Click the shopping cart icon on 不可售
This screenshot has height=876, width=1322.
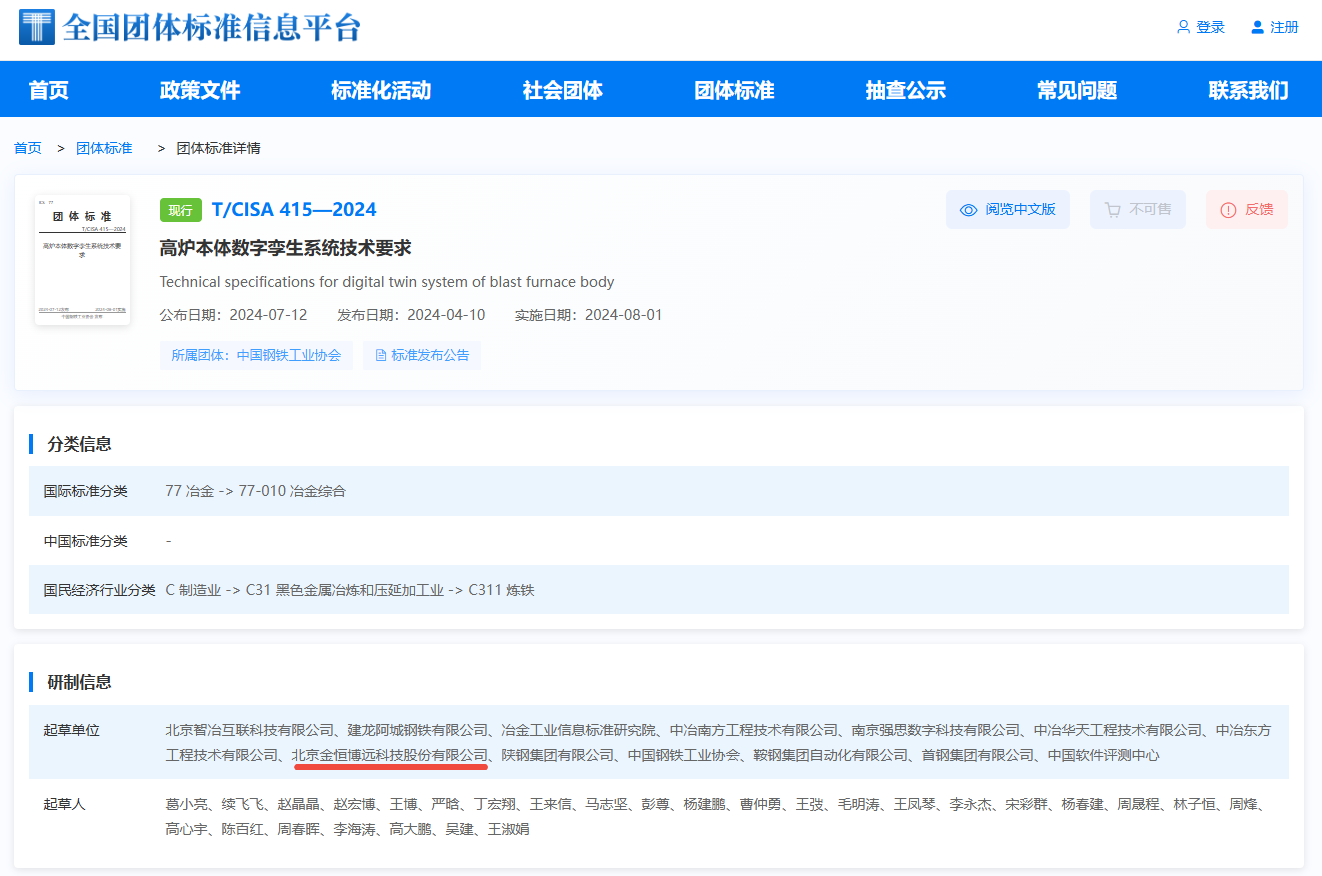(x=1112, y=210)
